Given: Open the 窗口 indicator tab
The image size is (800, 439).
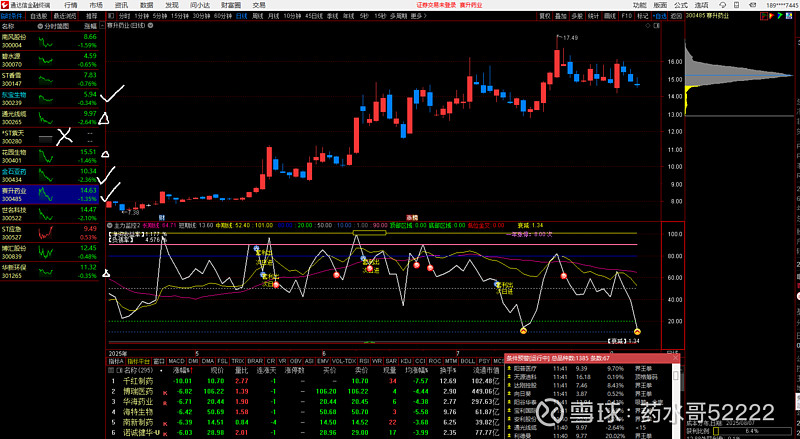Looking at the screenshot, I should pyautogui.click(x=159, y=361).
